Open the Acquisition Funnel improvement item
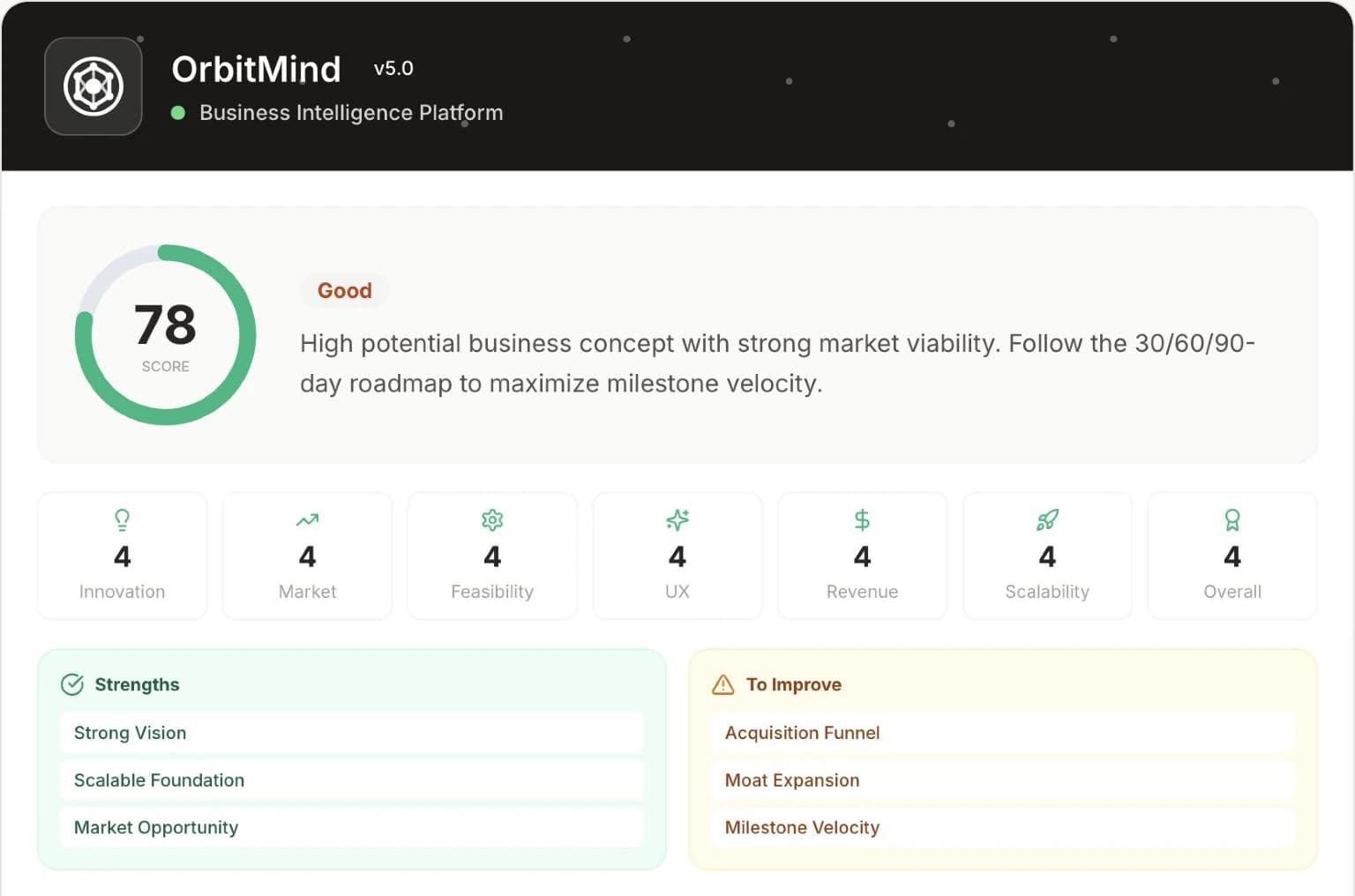This screenshot has height=896, width=1355. click(1003, 733)
